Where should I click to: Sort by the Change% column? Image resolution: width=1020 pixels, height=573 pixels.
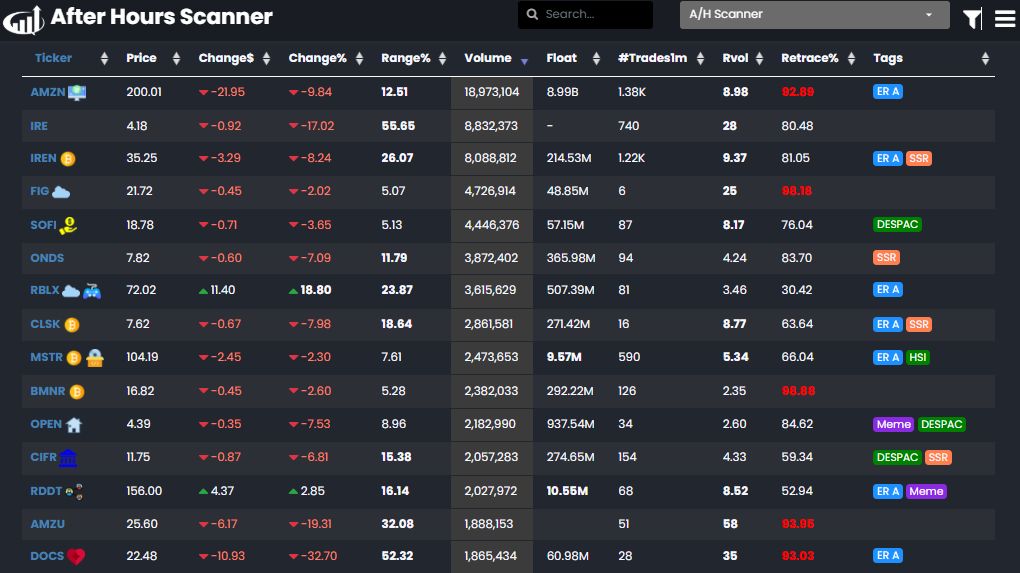point(359,59)
